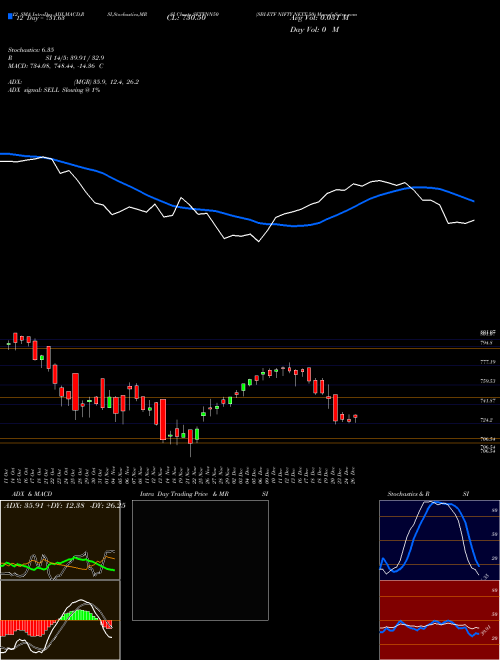Screen dimensions: 500x660
Task: Click the 759.53 price axis label
Action: pyautogui.click(x=488, y=381)
